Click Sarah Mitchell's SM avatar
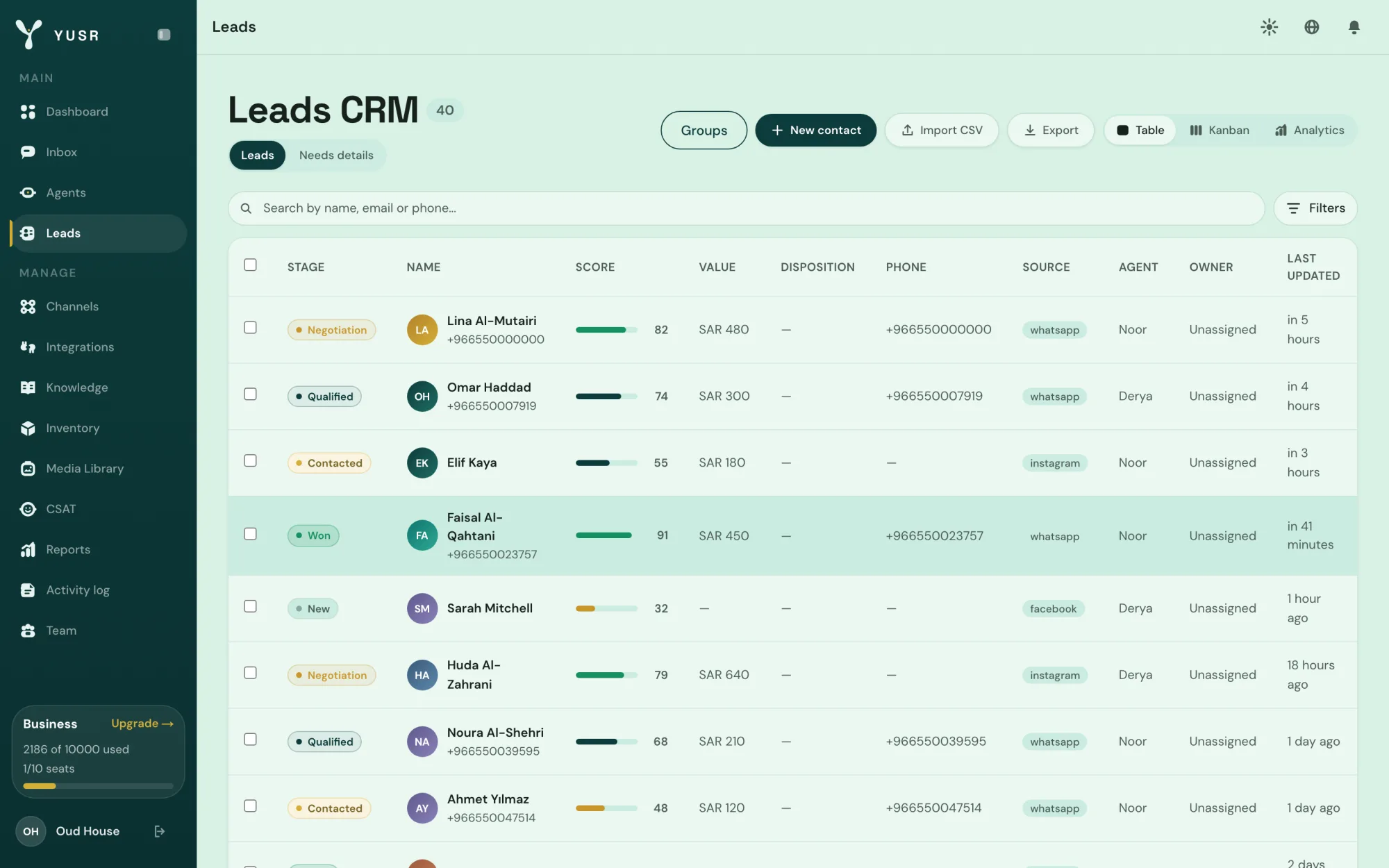This screenshot has height=868, width=1389. point(422,608)
